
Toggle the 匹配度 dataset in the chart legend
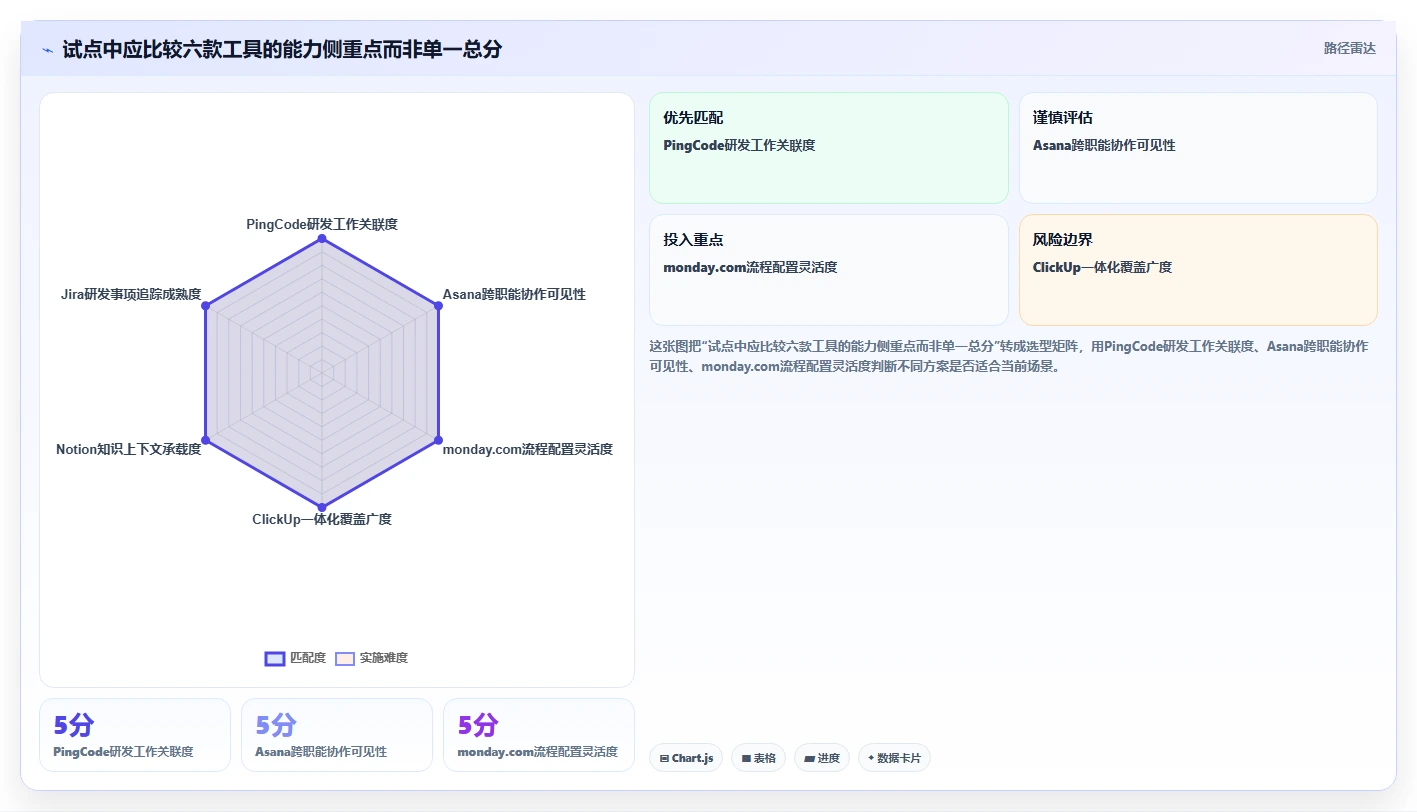coord(295,658)
